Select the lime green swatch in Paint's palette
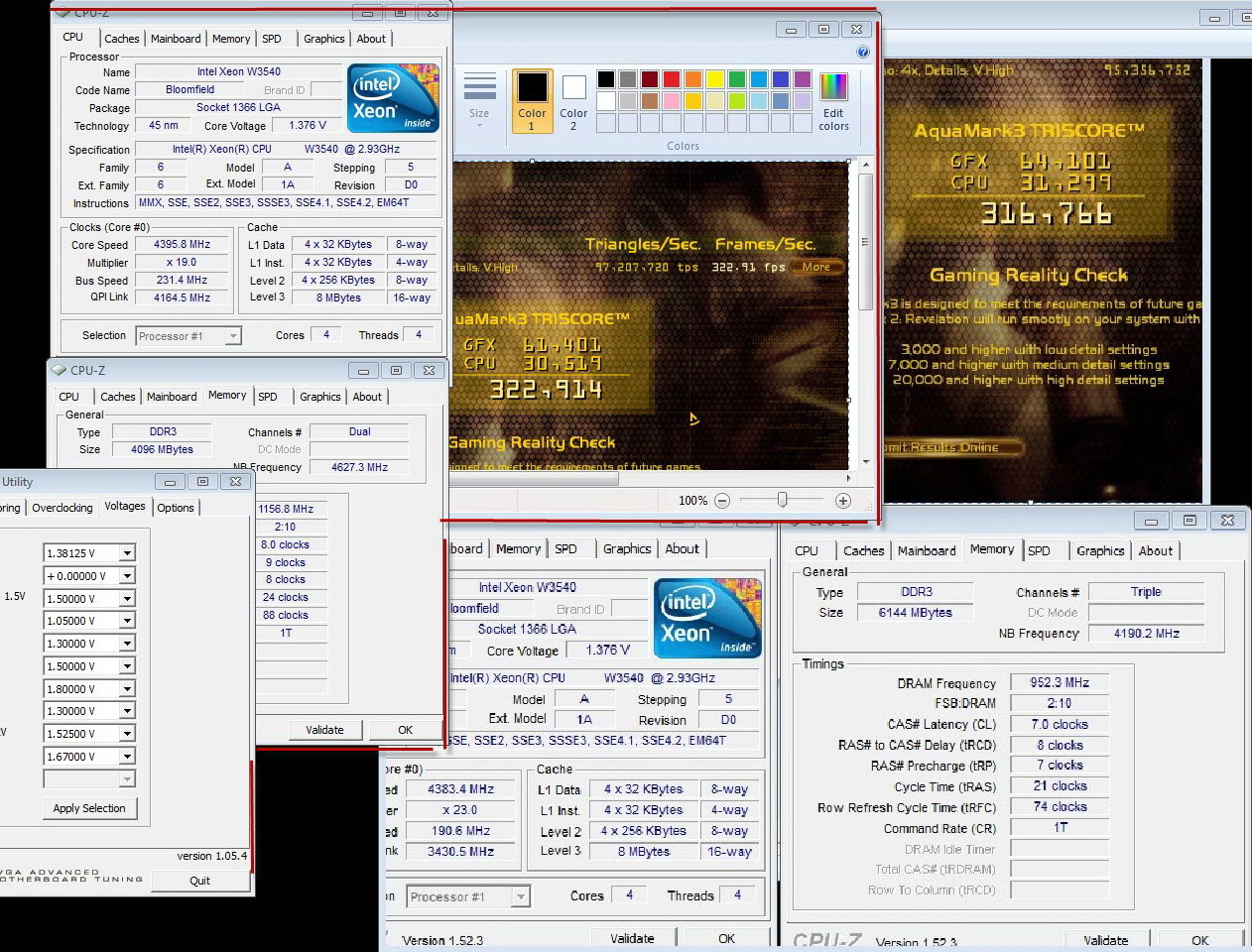1252x952 pixels. click(737, 101)
